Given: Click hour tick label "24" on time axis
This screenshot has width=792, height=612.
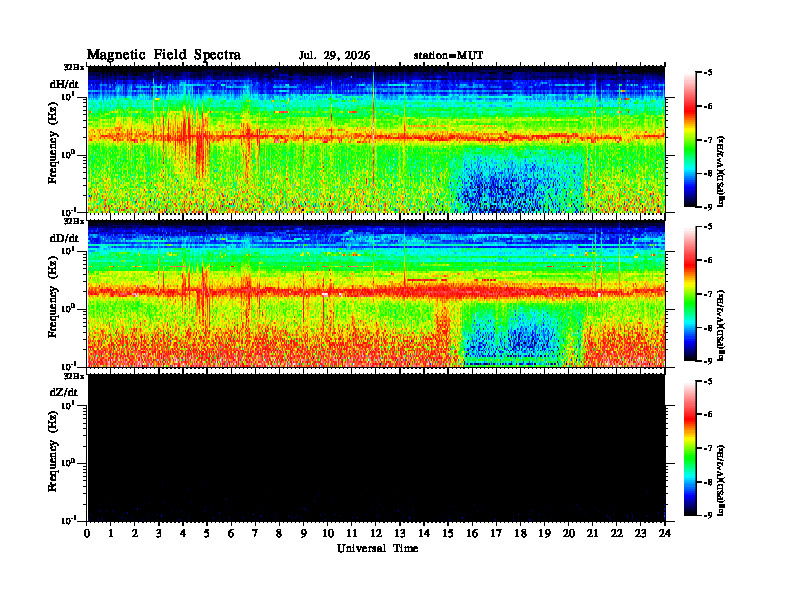Looking at the screenshot, I should (665, 534).
